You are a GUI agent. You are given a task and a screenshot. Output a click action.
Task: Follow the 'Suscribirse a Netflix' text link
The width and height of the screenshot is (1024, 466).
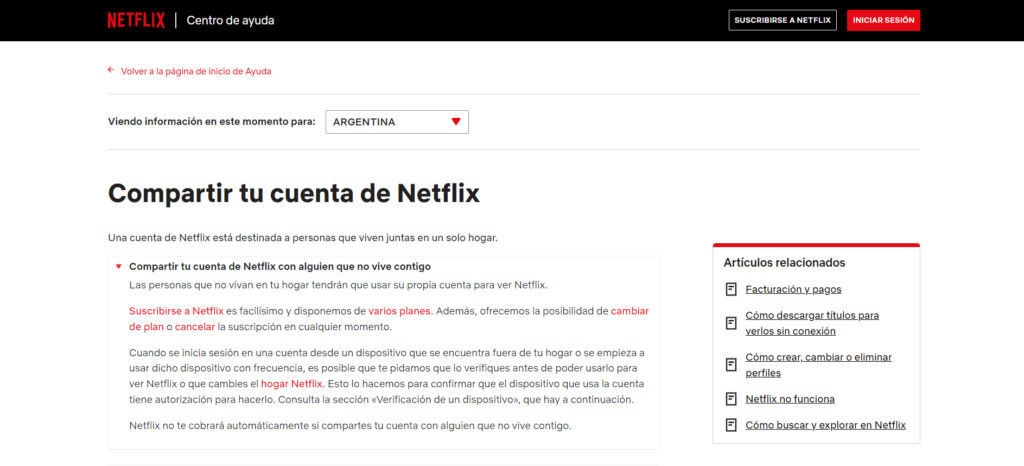click(x=176, y=311)
